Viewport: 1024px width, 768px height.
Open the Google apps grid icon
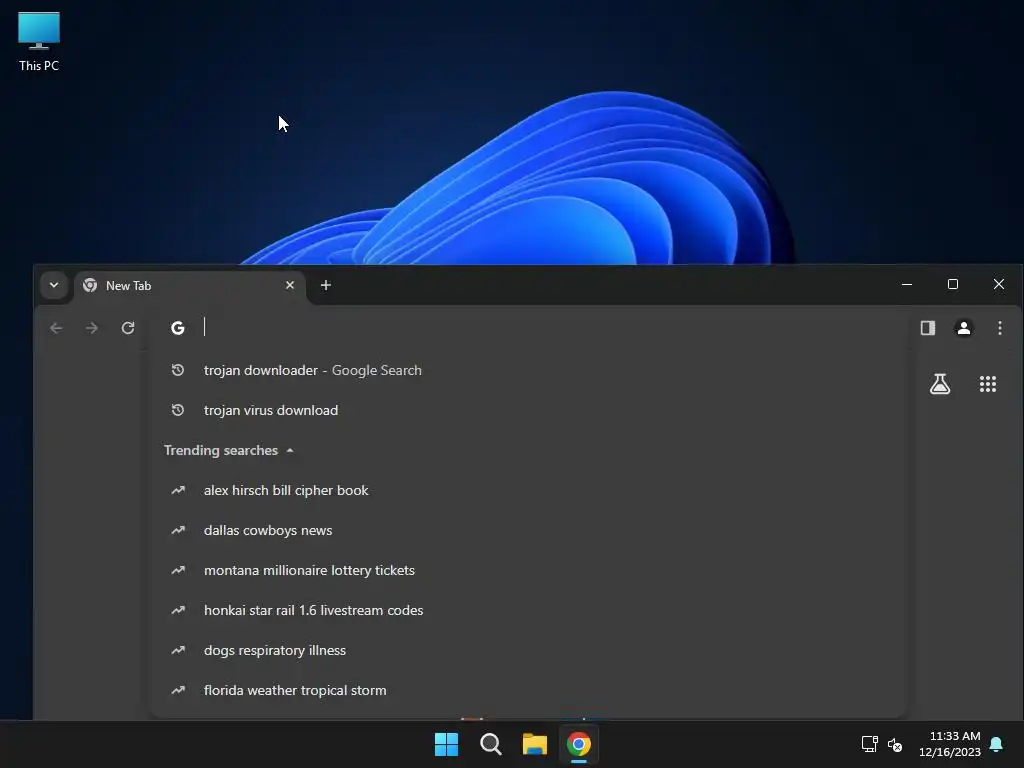tap(988, 384)
